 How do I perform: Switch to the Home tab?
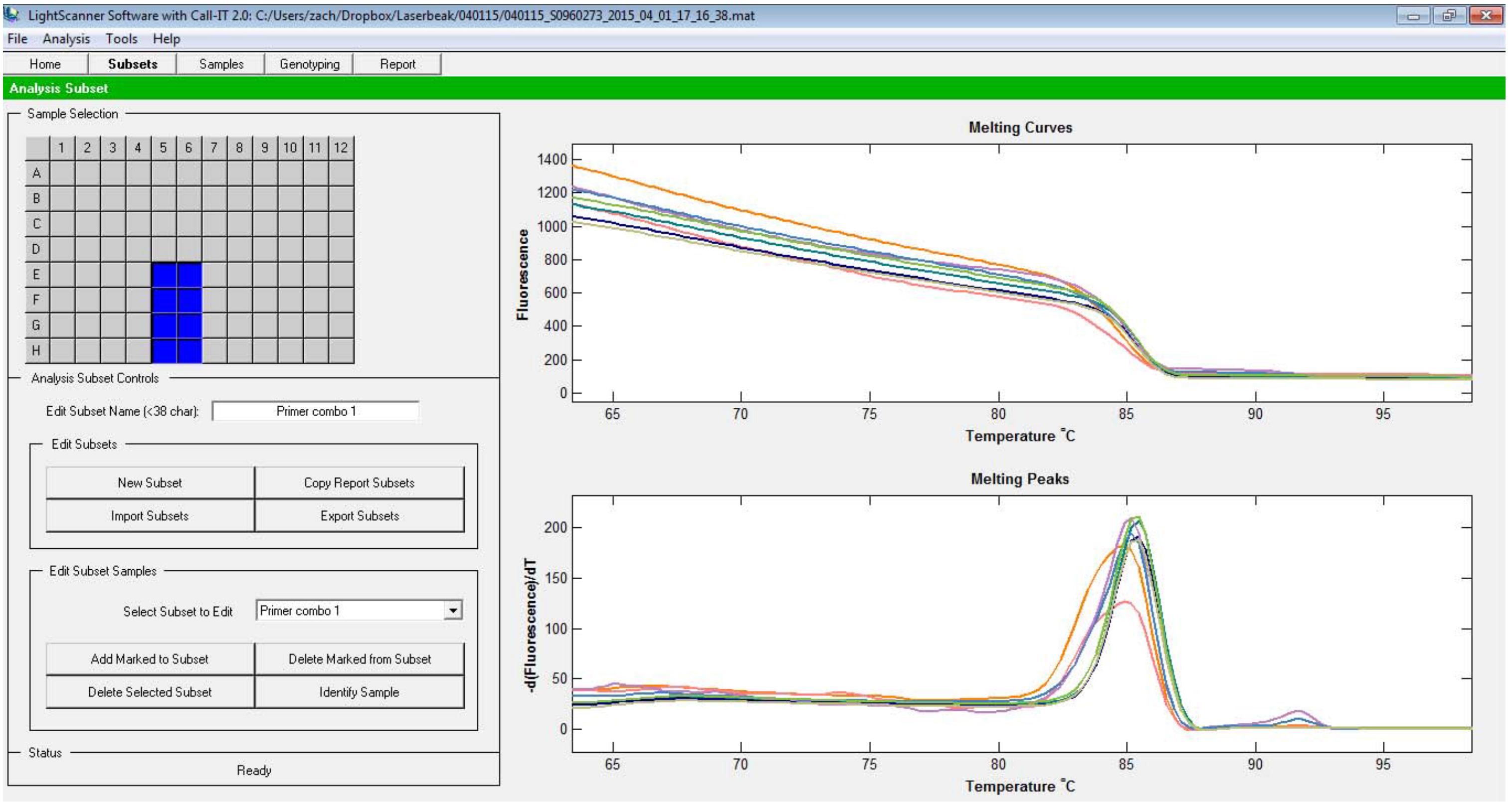click(x=45, y=64)
